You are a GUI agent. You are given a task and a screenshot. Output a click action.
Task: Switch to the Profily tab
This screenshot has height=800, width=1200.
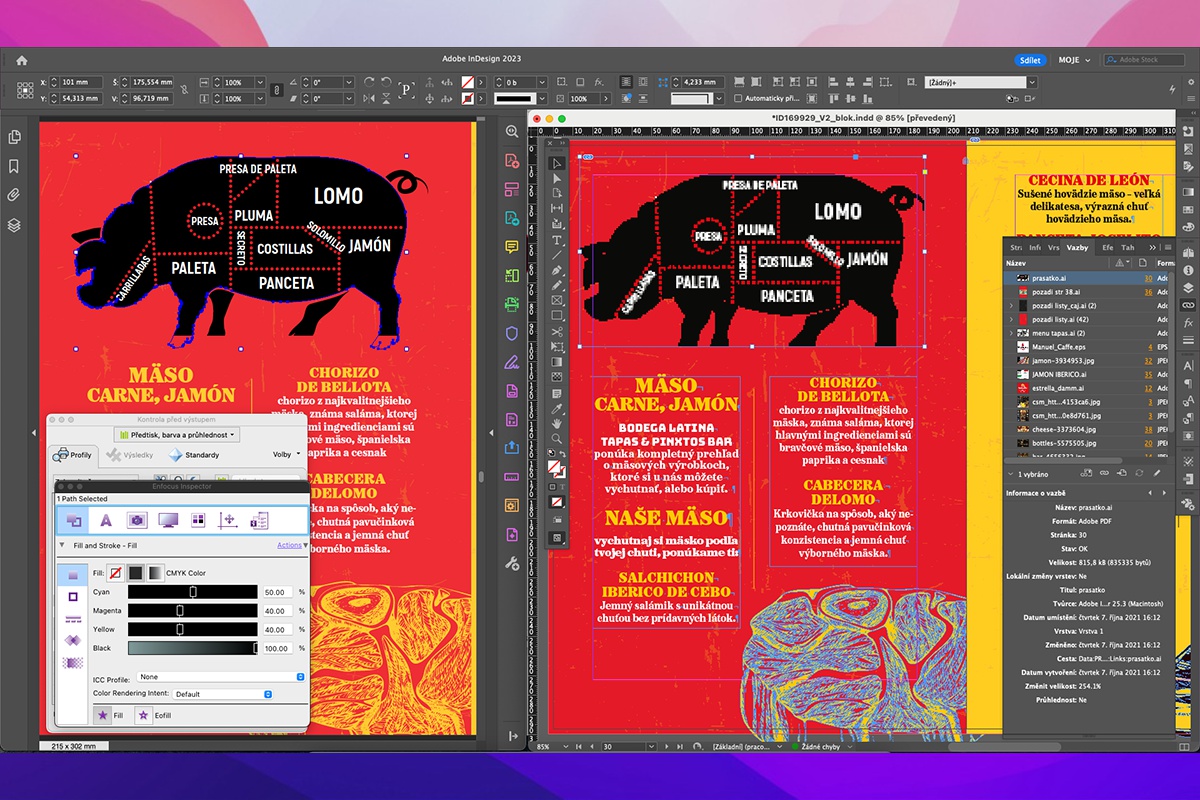point(72,455)
